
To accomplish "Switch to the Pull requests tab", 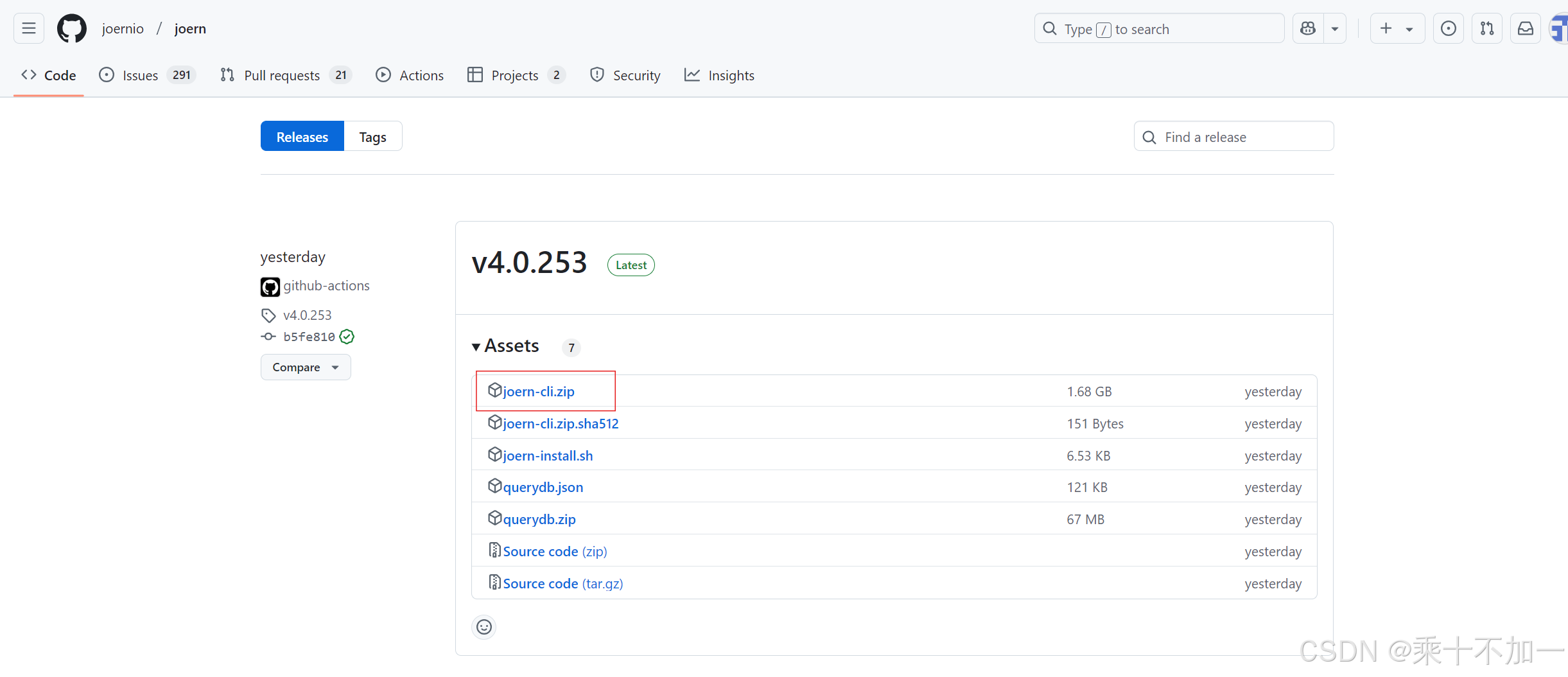I will [x=286, y=75].
